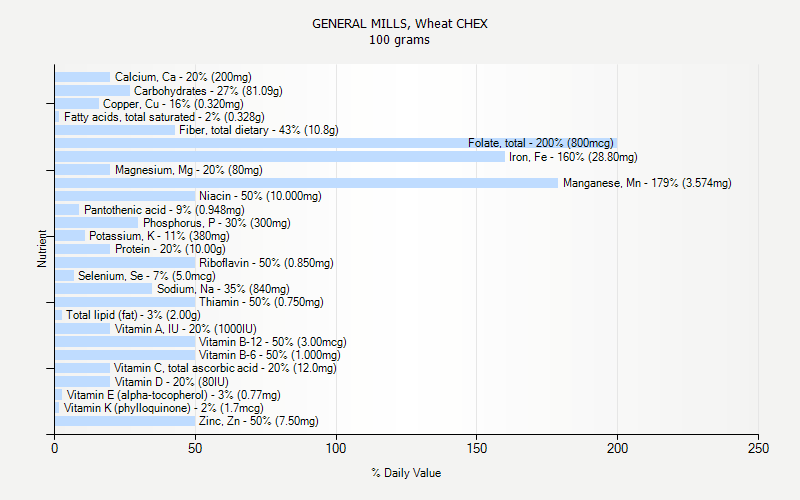Click the 'Thiamin - 50% (0.750mg)' label
This screenshot has height=500, width=800.
tap(261, 302)
